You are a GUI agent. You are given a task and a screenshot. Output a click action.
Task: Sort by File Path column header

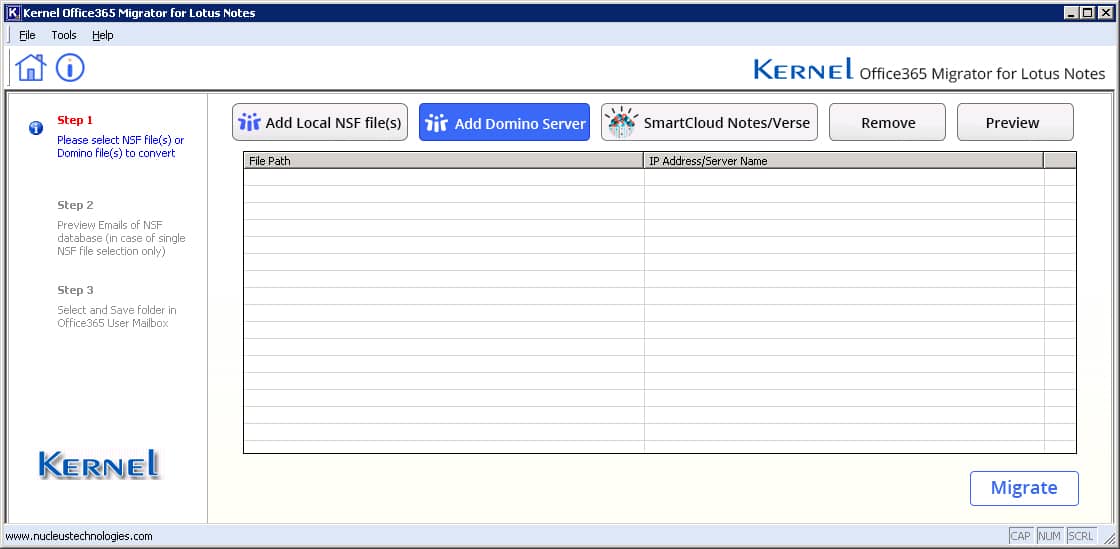coord(443,160)
